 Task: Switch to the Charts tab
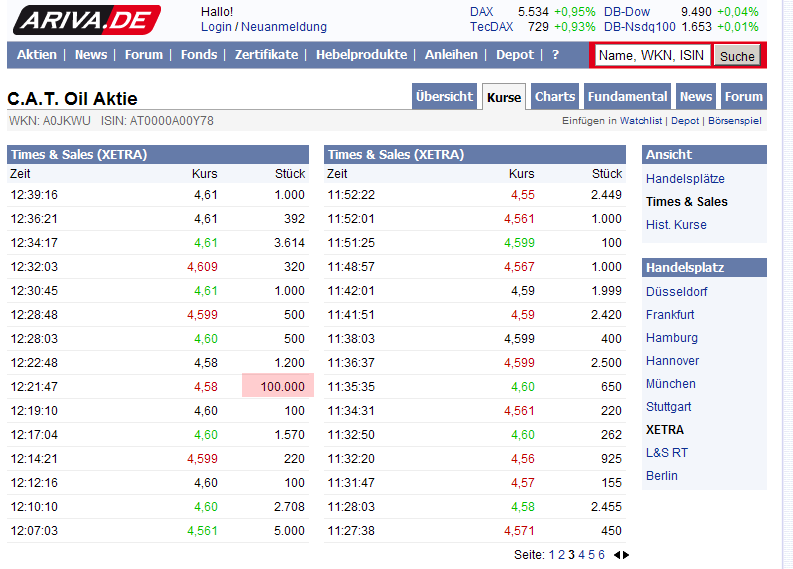click(x=554, y=97)
